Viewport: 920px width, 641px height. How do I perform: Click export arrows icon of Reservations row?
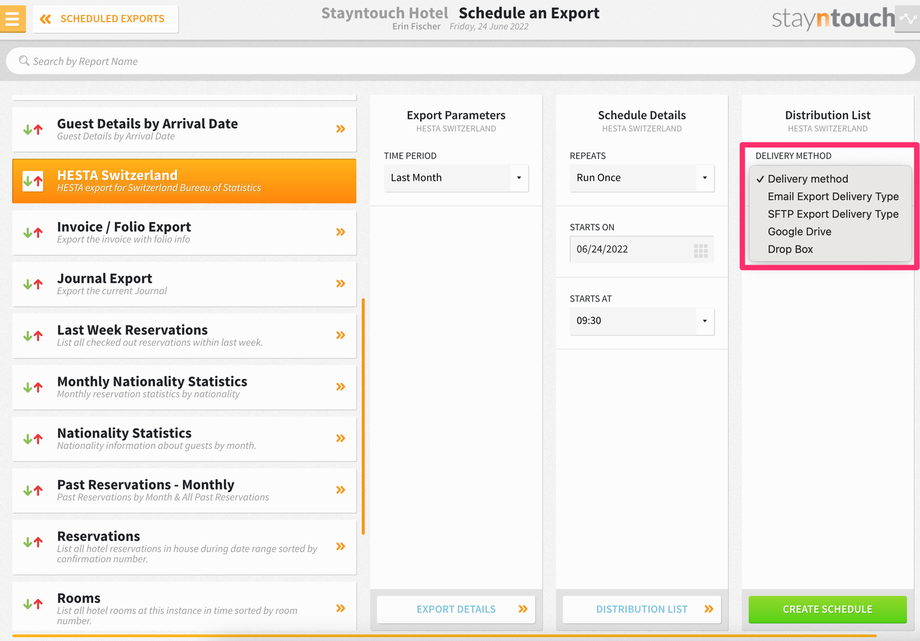pyautogui.click(x=33, y=542)
